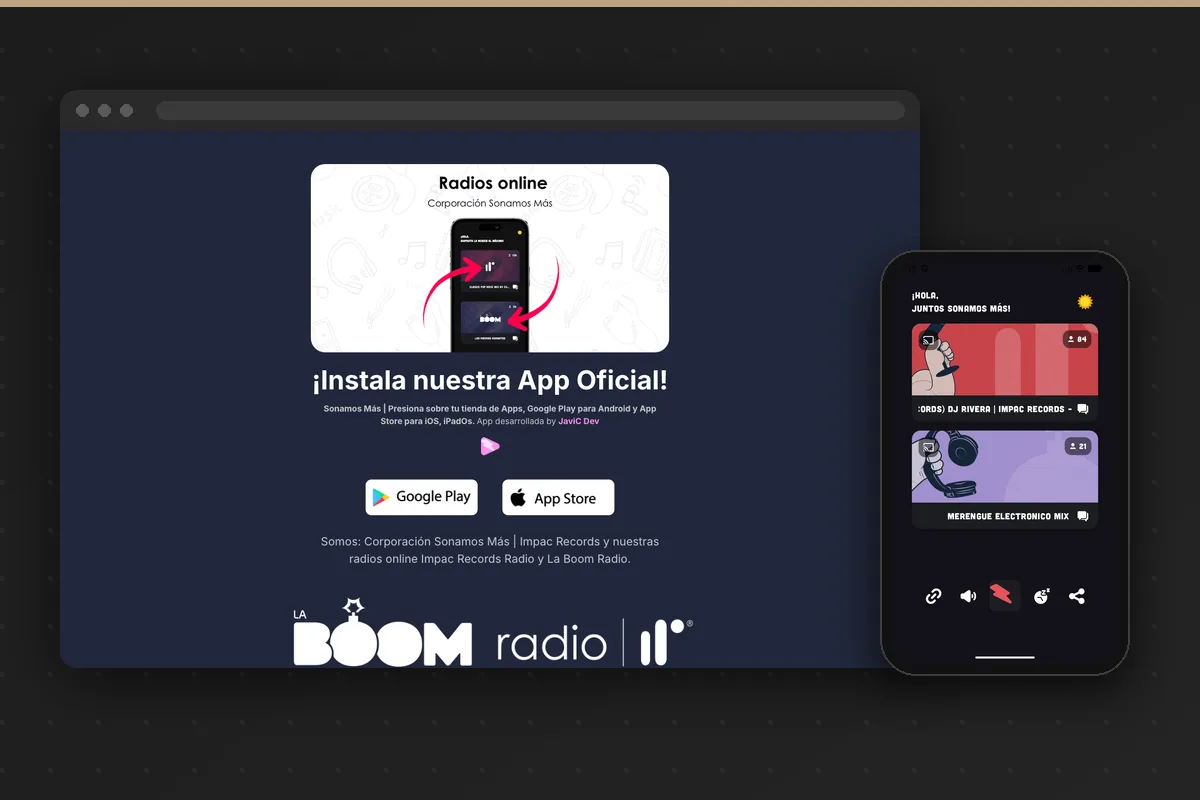Open the link icon in the phone toolbar
This screenshot has height=800, width=1200.
click(933, 596)
